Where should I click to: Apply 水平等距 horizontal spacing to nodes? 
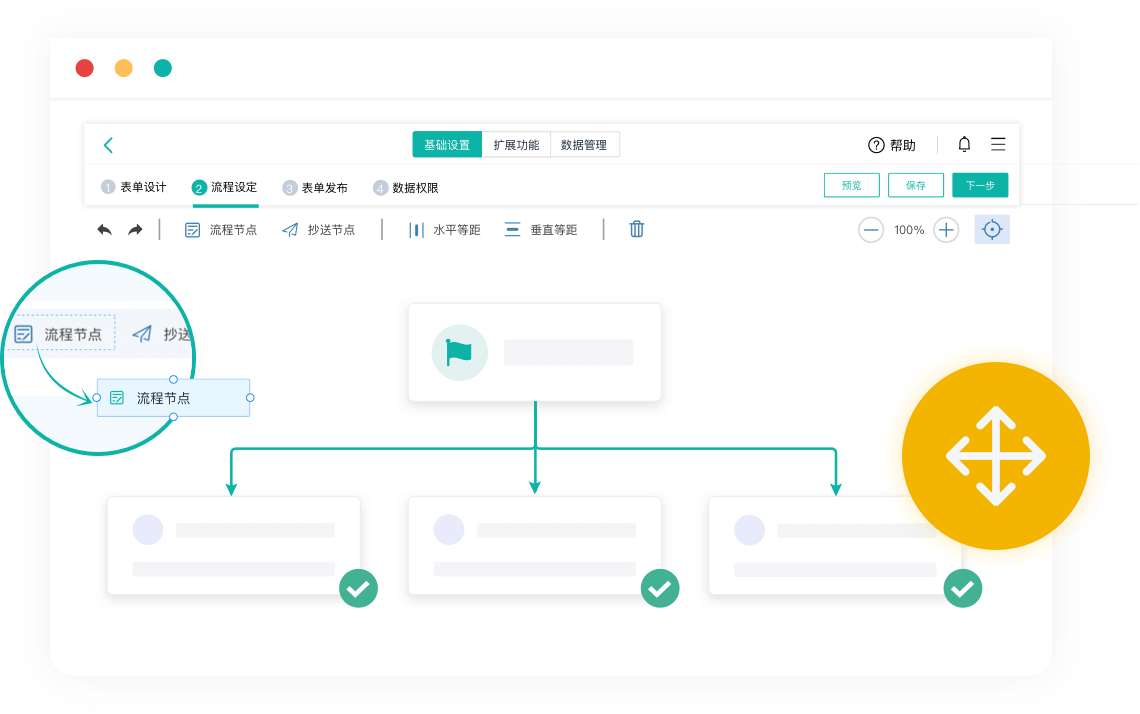[446, 229]
